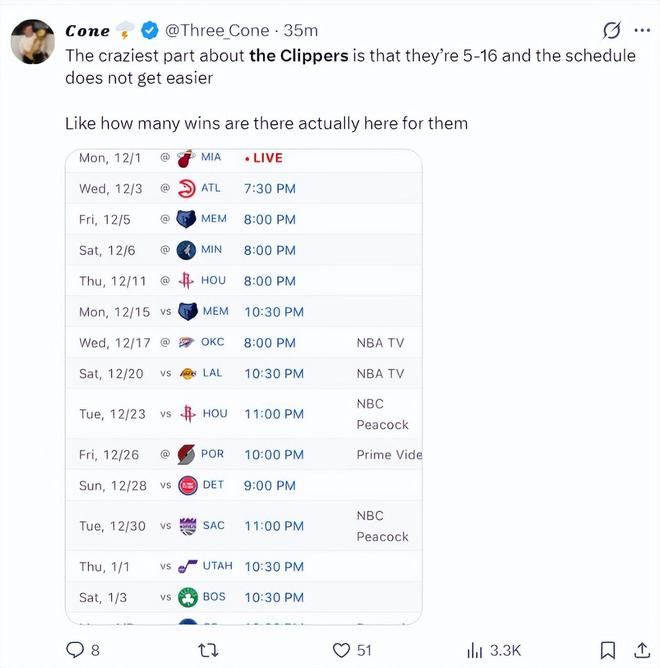Click the Atlanta Hawks logo
This screenshot has width=660, height=668.
tap(186, 188)
